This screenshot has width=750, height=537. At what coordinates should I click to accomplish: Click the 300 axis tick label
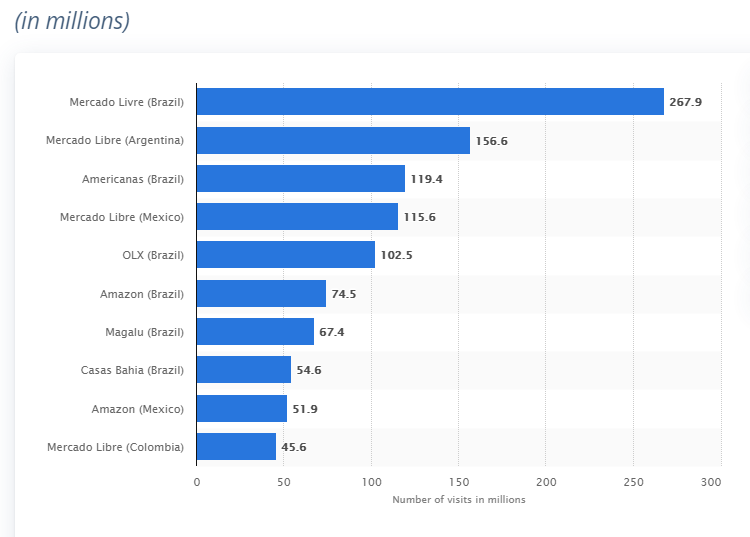pos(711,482)
